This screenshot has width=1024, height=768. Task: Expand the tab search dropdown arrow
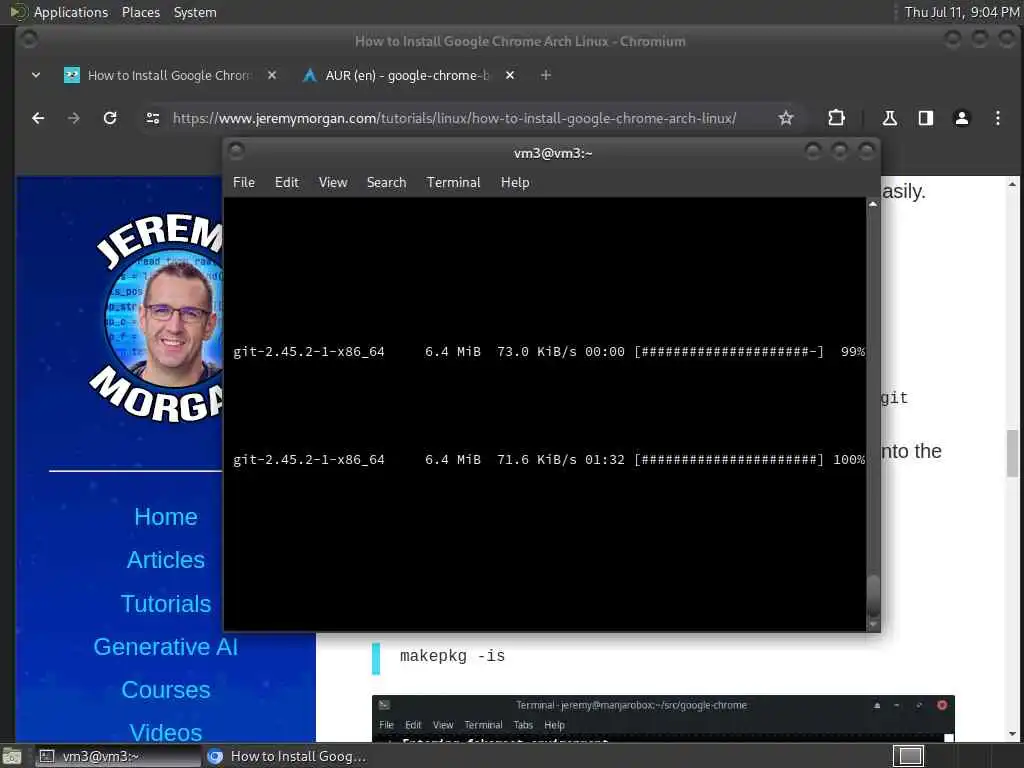tap(36, 76)
